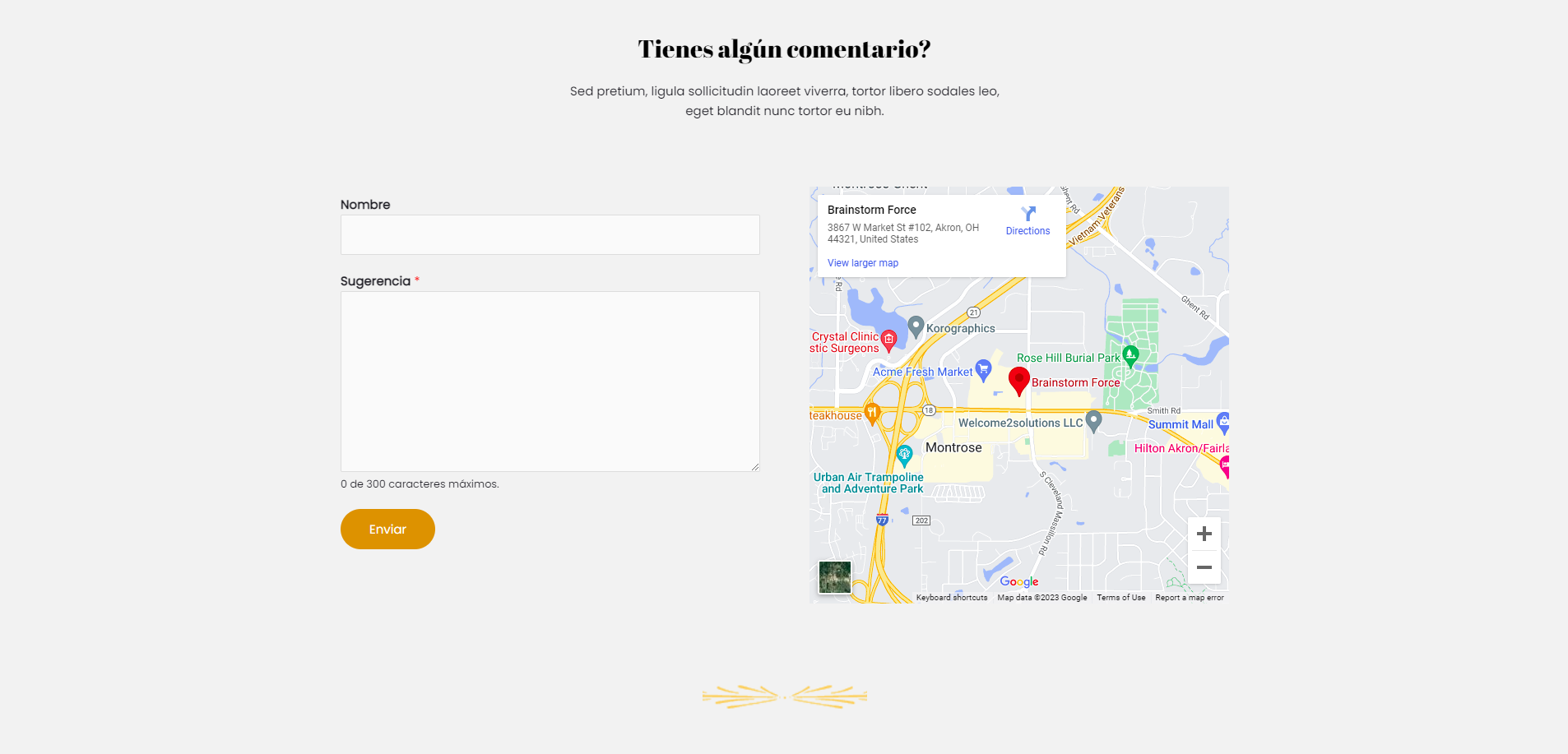The width and height of the screenshot is (1568, 754).
Task: Click the Urban Air Trampoline park marker
Action: pyautogui.click(x=904, y=456)
